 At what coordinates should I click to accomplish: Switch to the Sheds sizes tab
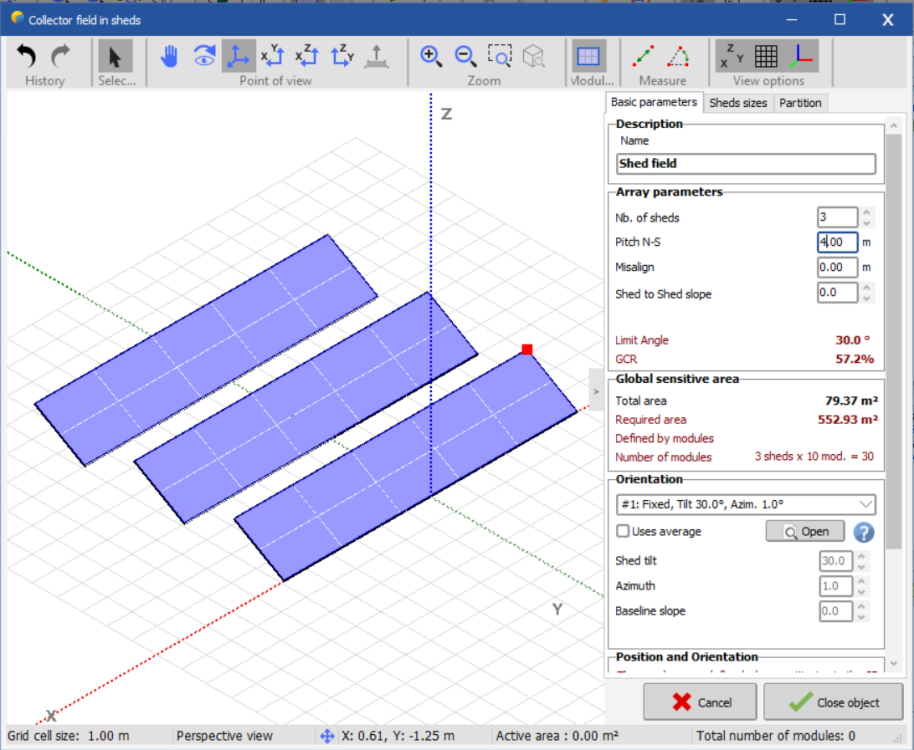(x=738, y=103)
